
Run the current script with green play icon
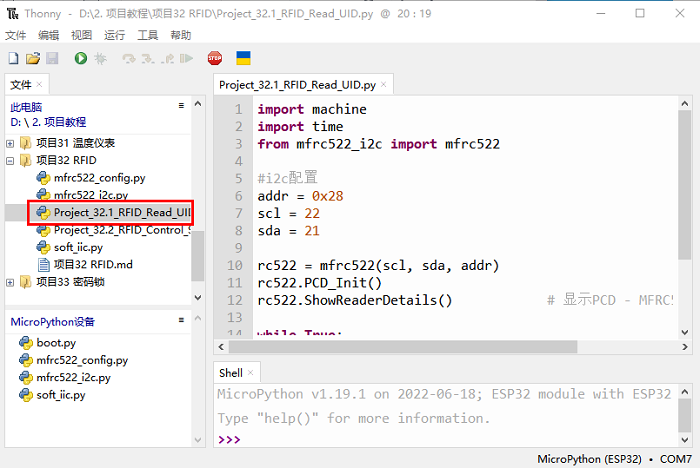pos(80,60)
